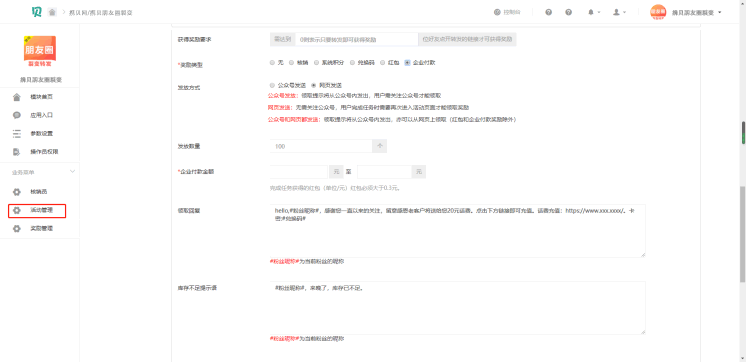Collapse the 业务菜单 section chevron
746x362 pixels.
pyautogui.click(x=72, y=171)
